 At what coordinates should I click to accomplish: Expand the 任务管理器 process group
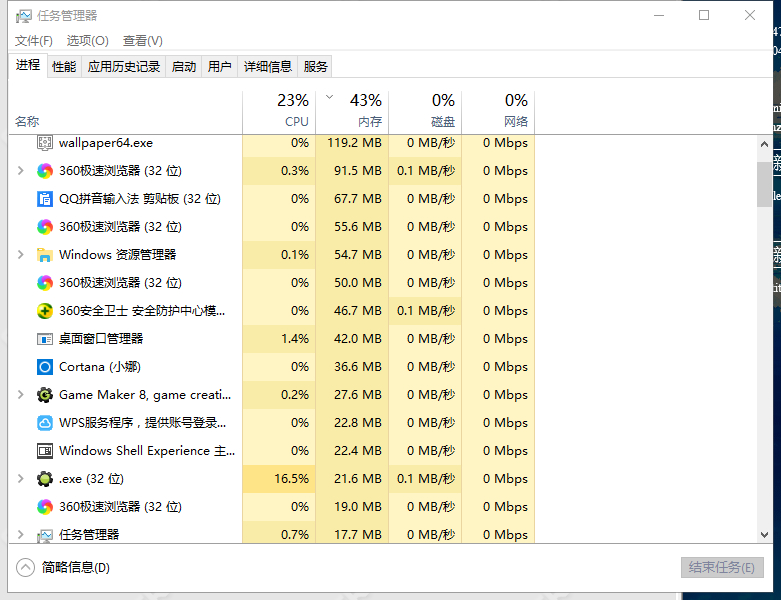20,535
